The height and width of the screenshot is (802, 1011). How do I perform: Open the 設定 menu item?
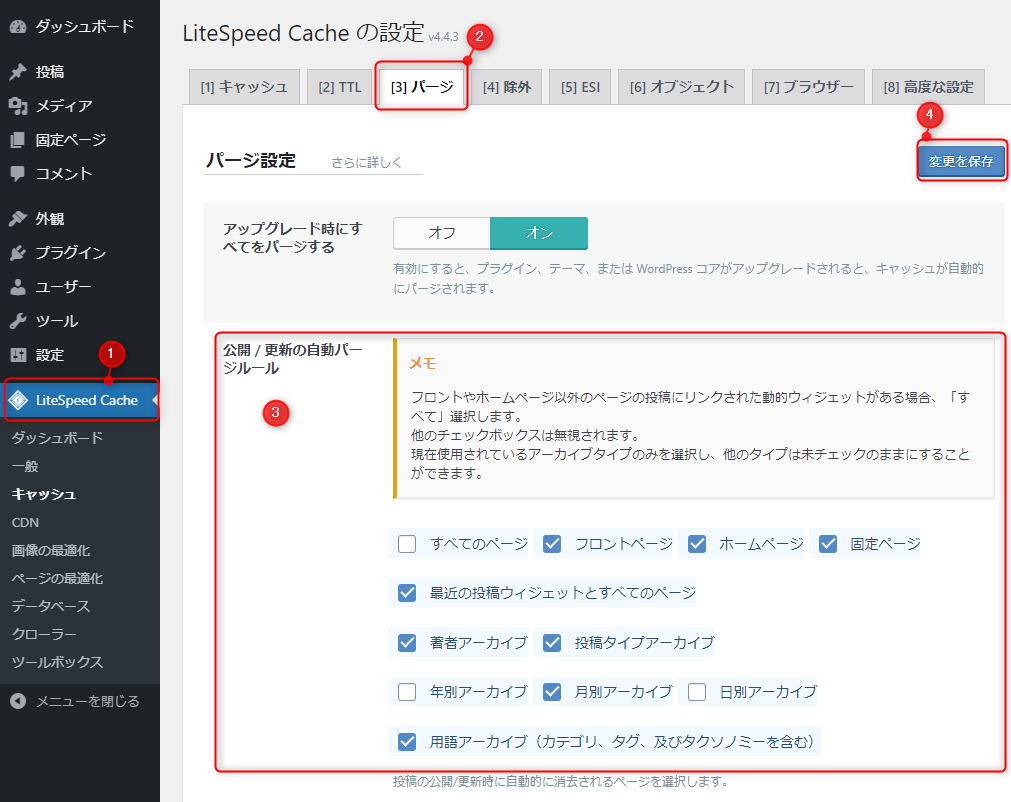click(80, 355)
